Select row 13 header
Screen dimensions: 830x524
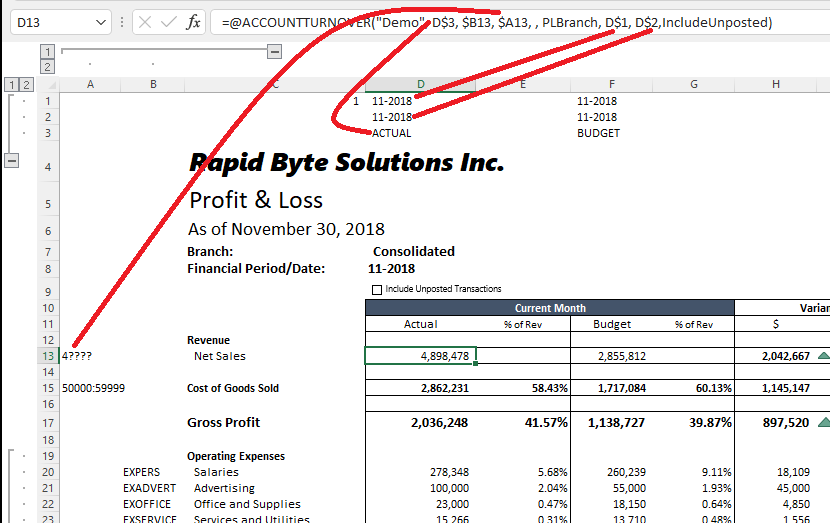(x=48, y=356)
